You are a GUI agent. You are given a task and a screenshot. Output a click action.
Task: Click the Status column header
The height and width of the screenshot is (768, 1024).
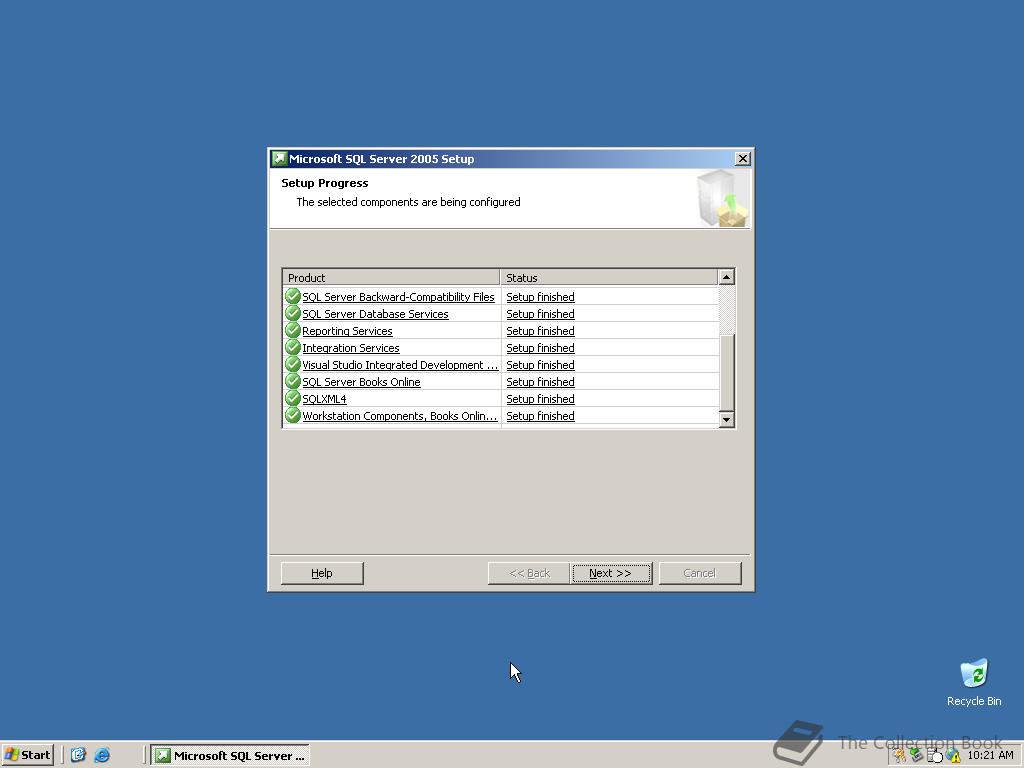point(609,278)
